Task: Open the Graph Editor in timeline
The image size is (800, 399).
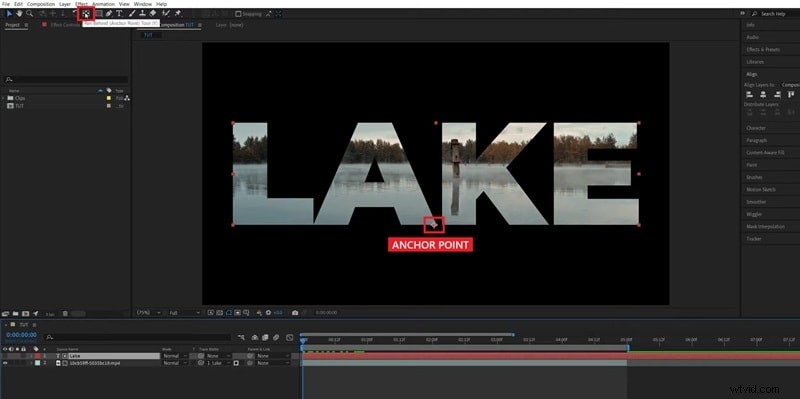Action: pyautogui.click(x=290, y=337)
